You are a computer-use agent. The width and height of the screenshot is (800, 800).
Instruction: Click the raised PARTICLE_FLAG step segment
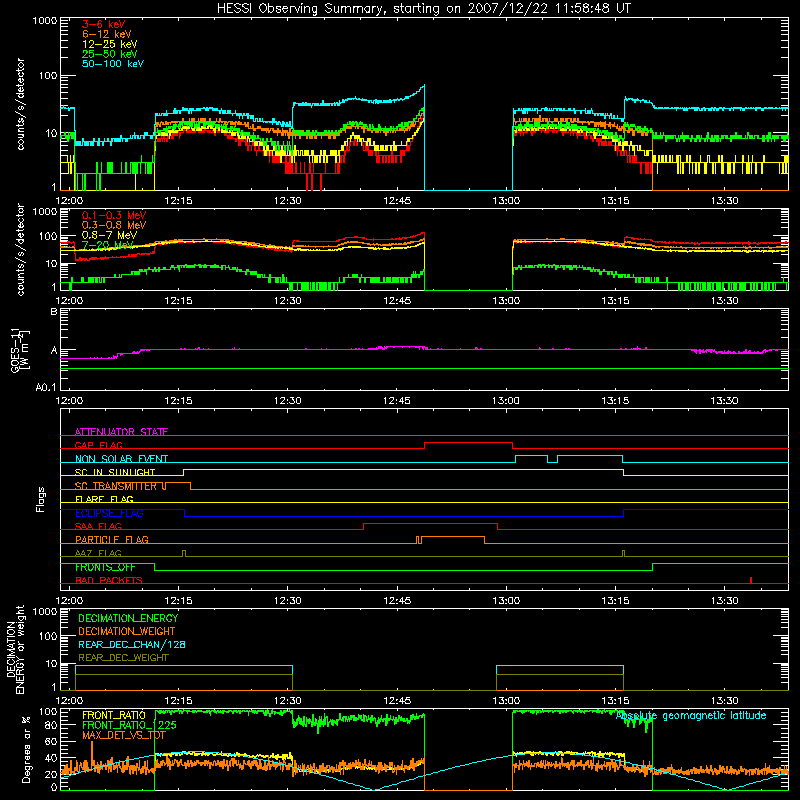tap(453, 537)
